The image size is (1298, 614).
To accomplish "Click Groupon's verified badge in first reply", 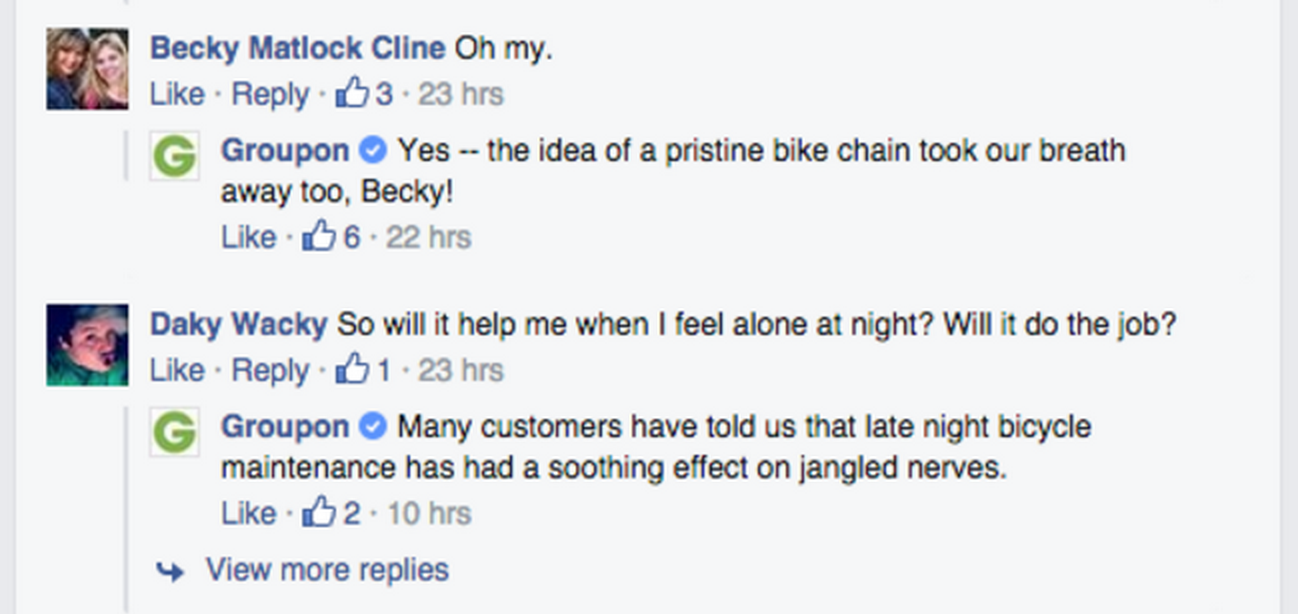I will coord(372,151).
